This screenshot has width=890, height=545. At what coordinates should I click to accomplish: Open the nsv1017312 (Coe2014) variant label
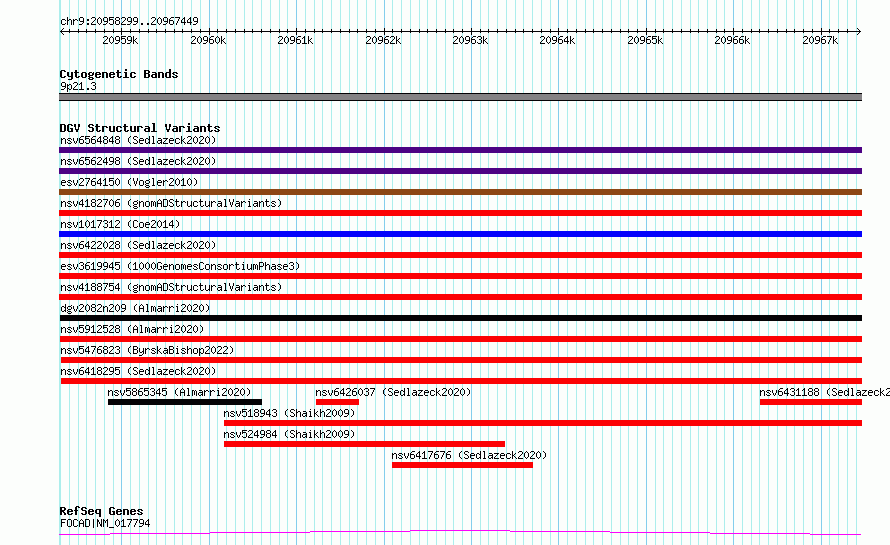click(x=120, y=224)
